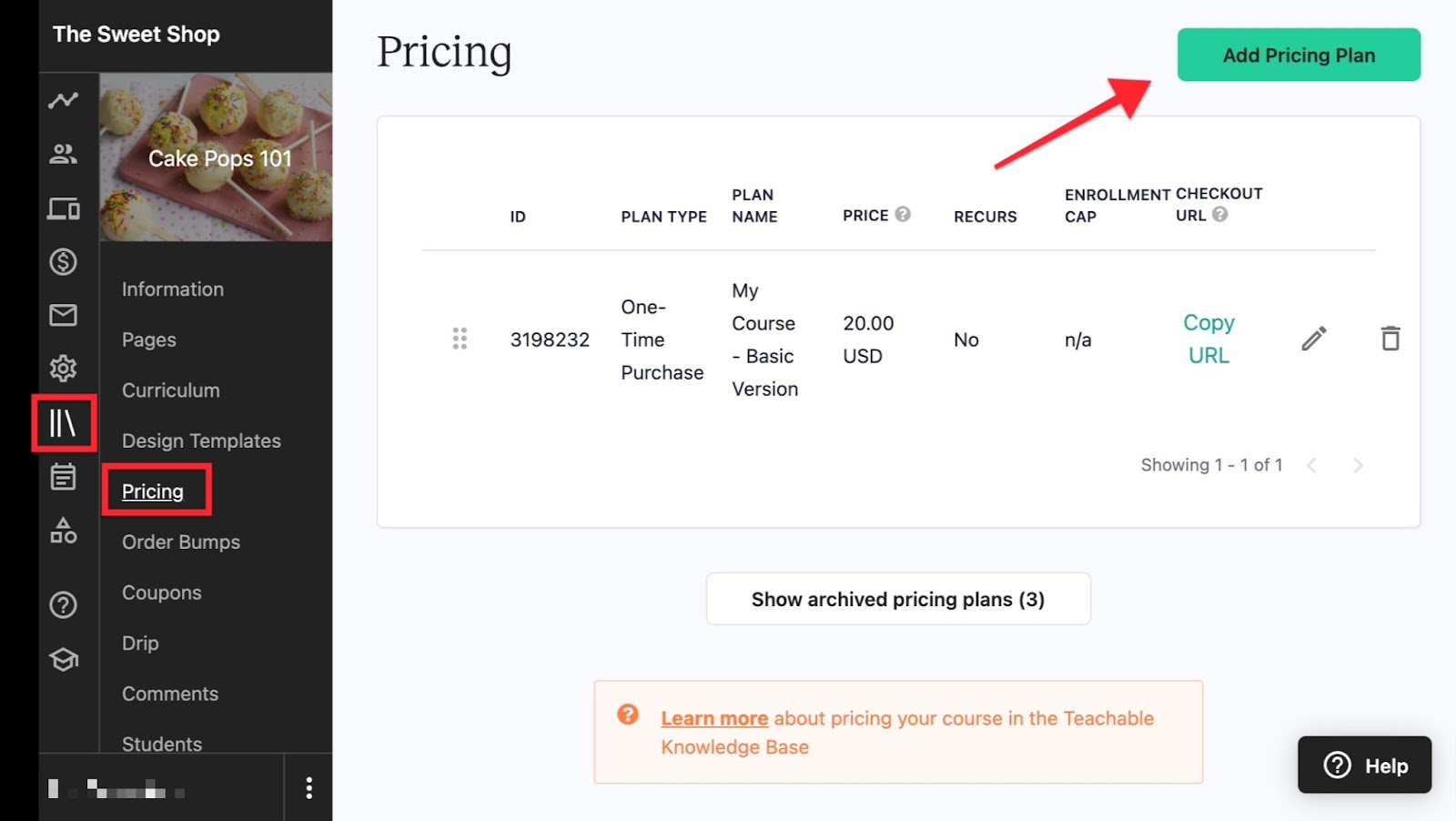Image resolution: width=1456 pixels, height=821 pixels.
Task: Select Curriculum in course menu
Action: (171, 390)
